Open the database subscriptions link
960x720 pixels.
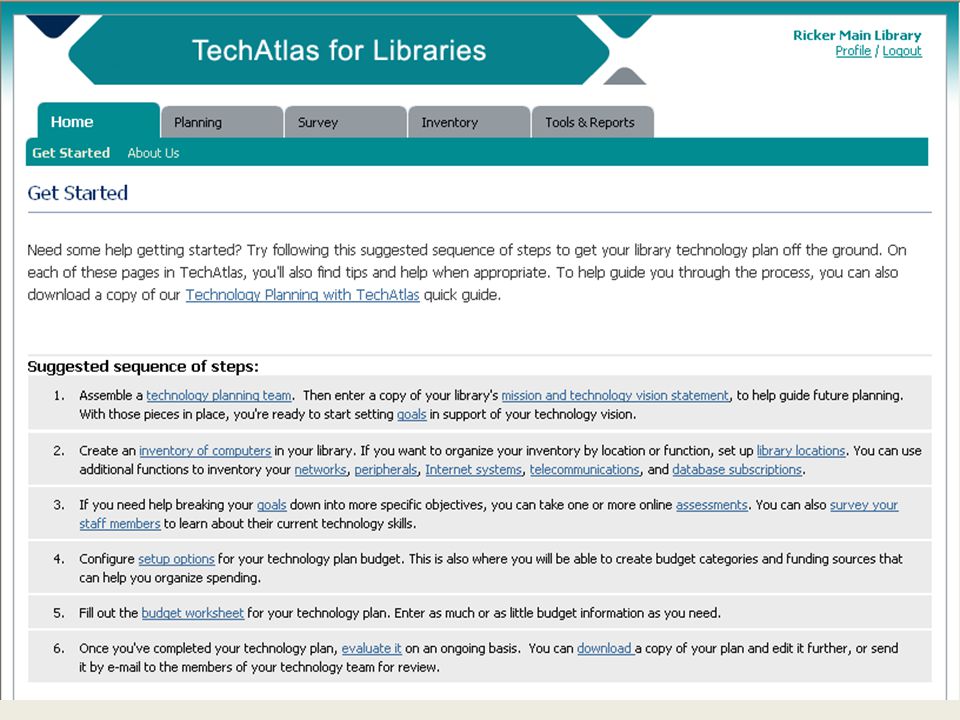[x=737, y=470]
